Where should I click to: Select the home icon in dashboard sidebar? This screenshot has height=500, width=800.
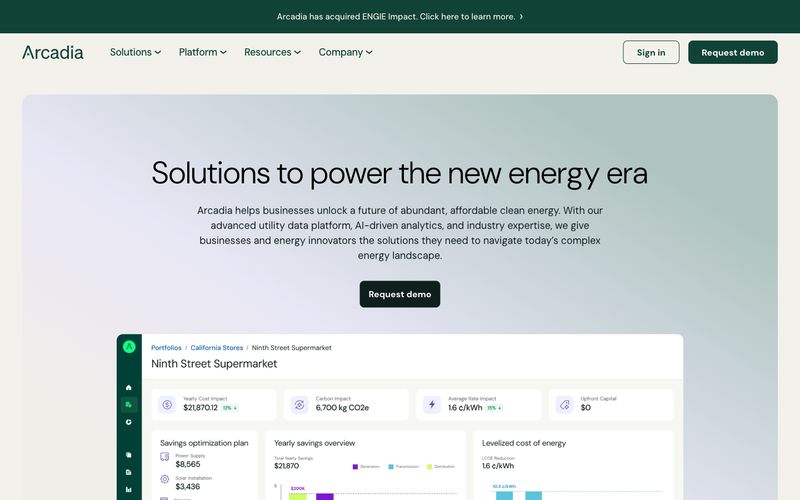129,387
